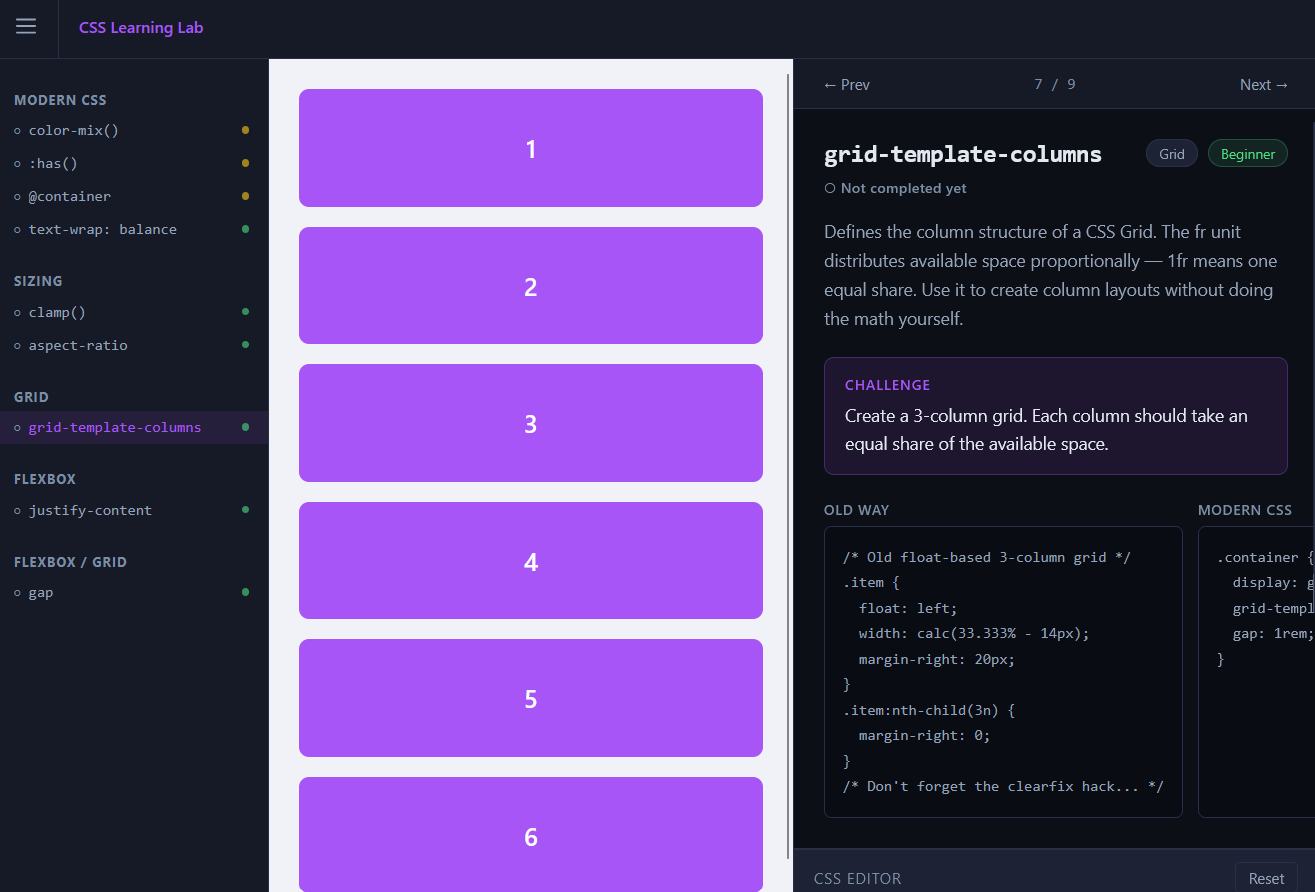Click preview box number 5
The width and height of the screenshot is (1315, 892).
(531, 698)
